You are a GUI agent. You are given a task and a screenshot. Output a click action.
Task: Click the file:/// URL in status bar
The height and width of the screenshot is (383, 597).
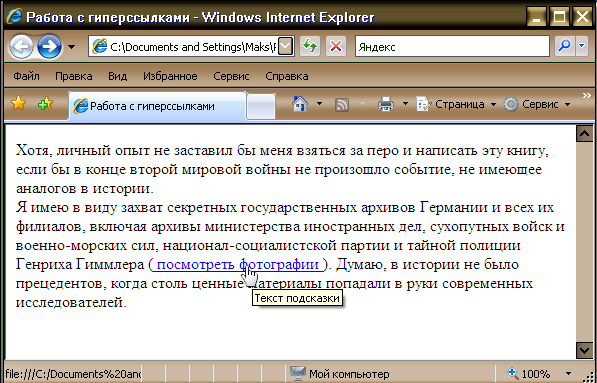73,373
